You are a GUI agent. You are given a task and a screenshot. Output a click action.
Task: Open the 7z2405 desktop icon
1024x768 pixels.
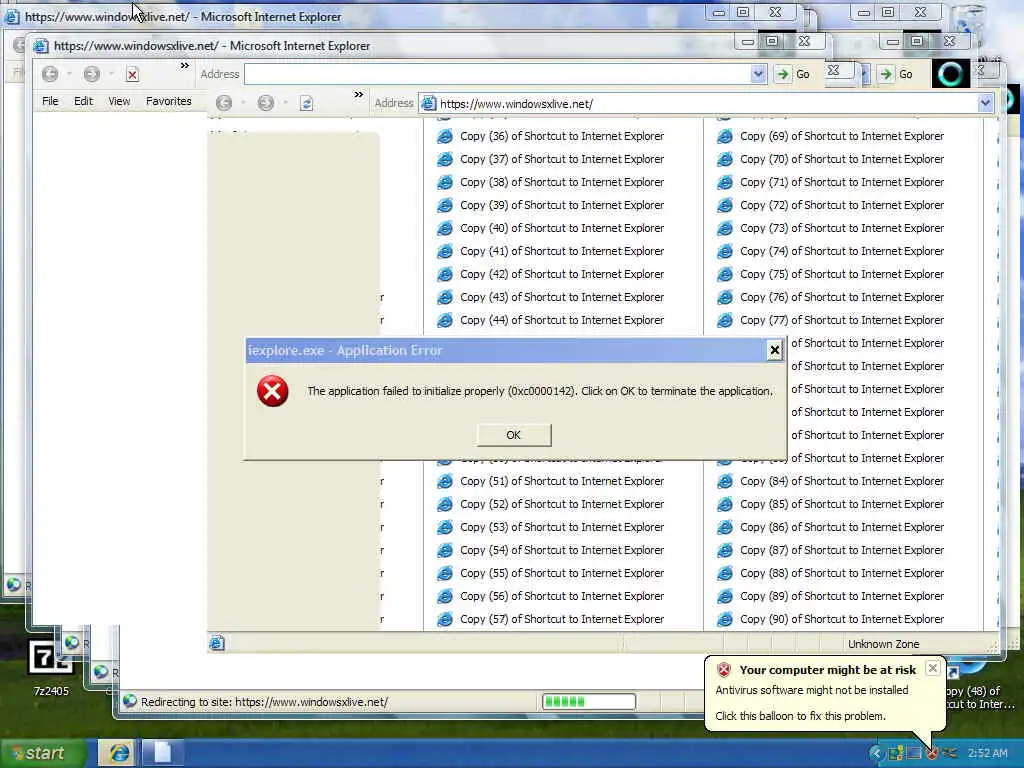[50, 667]
